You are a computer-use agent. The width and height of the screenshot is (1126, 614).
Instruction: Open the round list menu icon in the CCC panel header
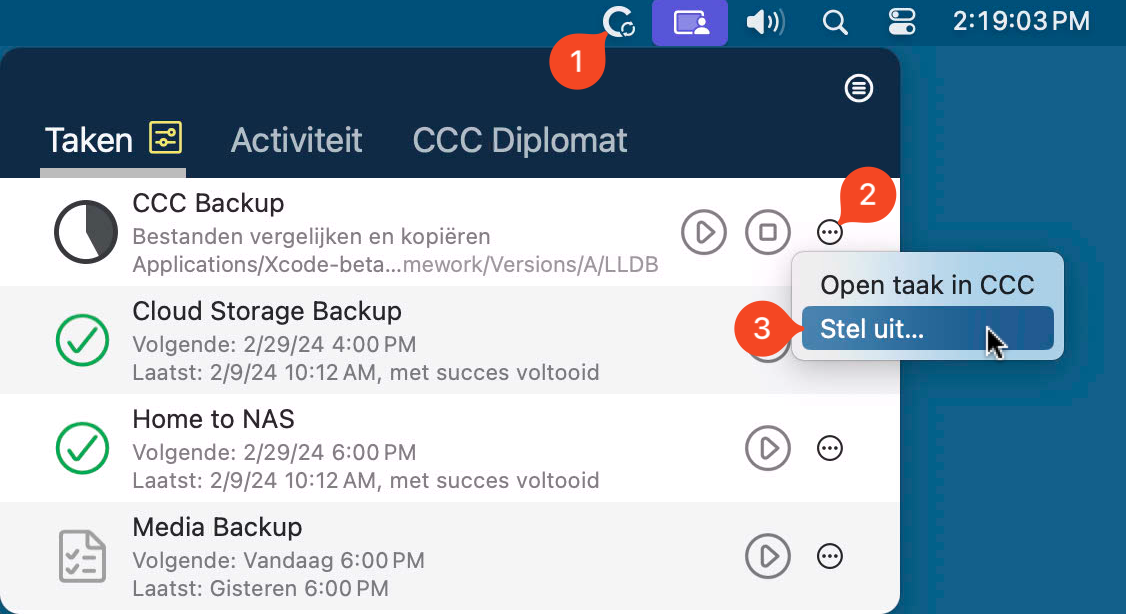858,88
